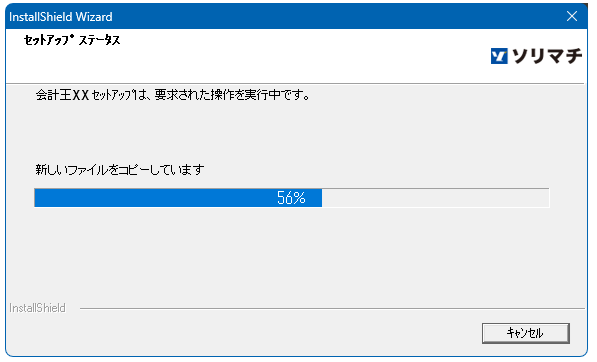
Task: Click the 会計王XX product name in the message
Action: (62, 95)
